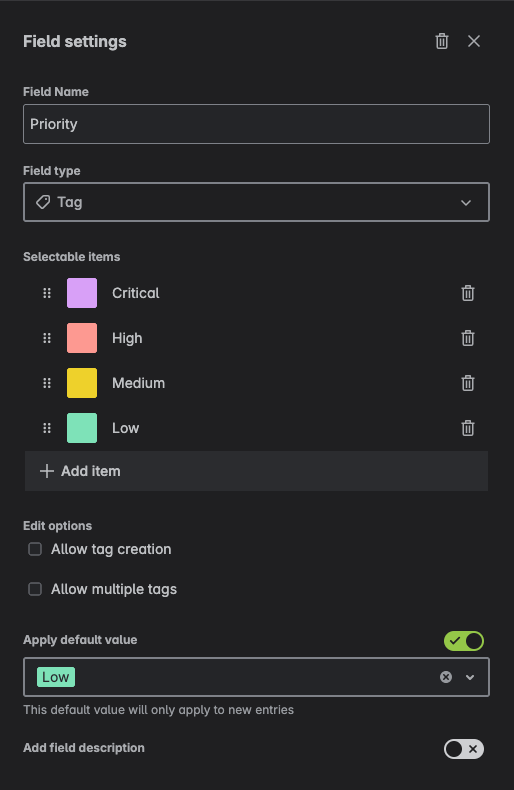
Task: Delete the Critical item
Action: tap(468, 293)
